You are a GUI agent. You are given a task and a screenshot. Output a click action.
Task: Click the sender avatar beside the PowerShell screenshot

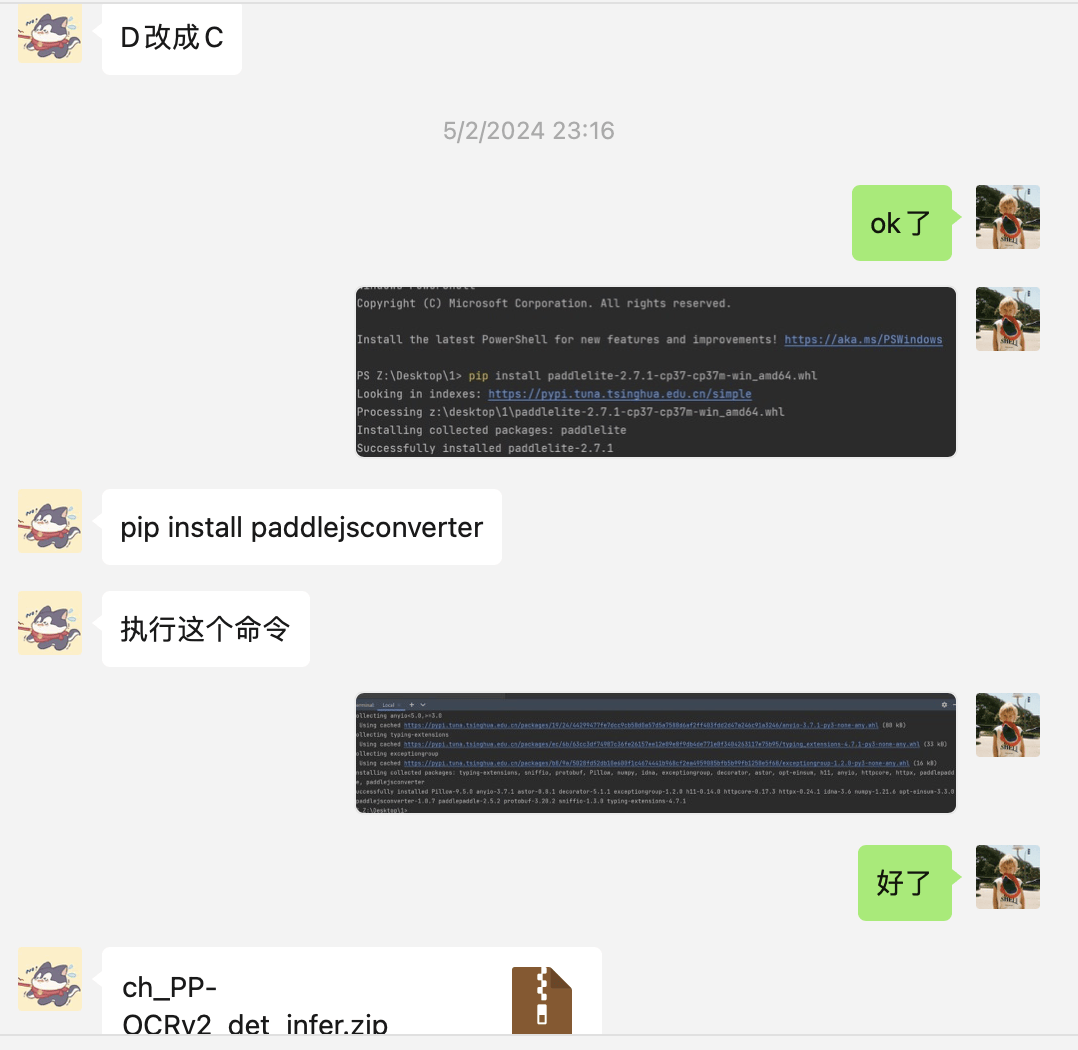point(1008,319)
